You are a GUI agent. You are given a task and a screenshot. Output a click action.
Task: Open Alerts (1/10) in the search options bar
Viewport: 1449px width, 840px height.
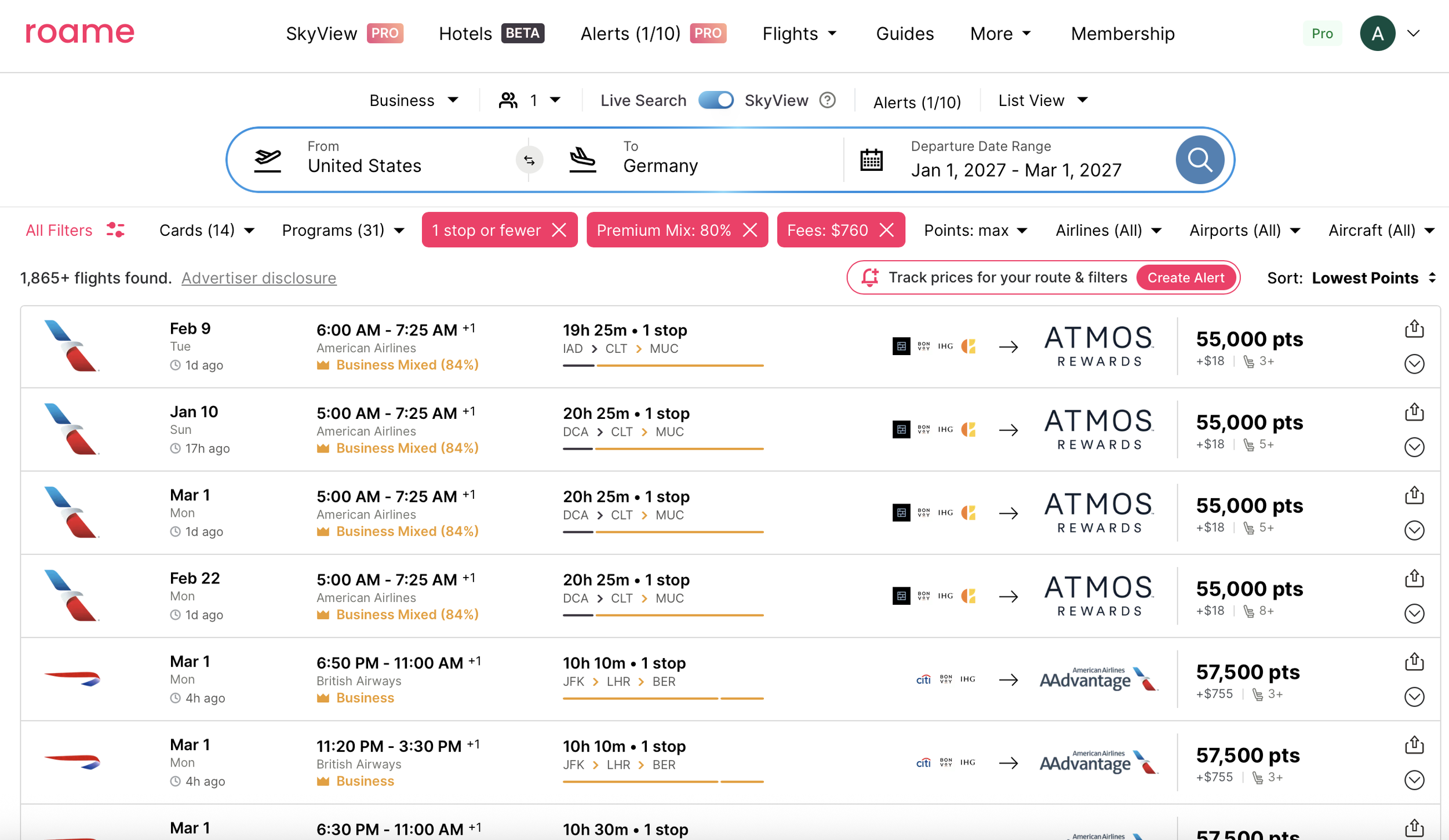tap(917, 102)
